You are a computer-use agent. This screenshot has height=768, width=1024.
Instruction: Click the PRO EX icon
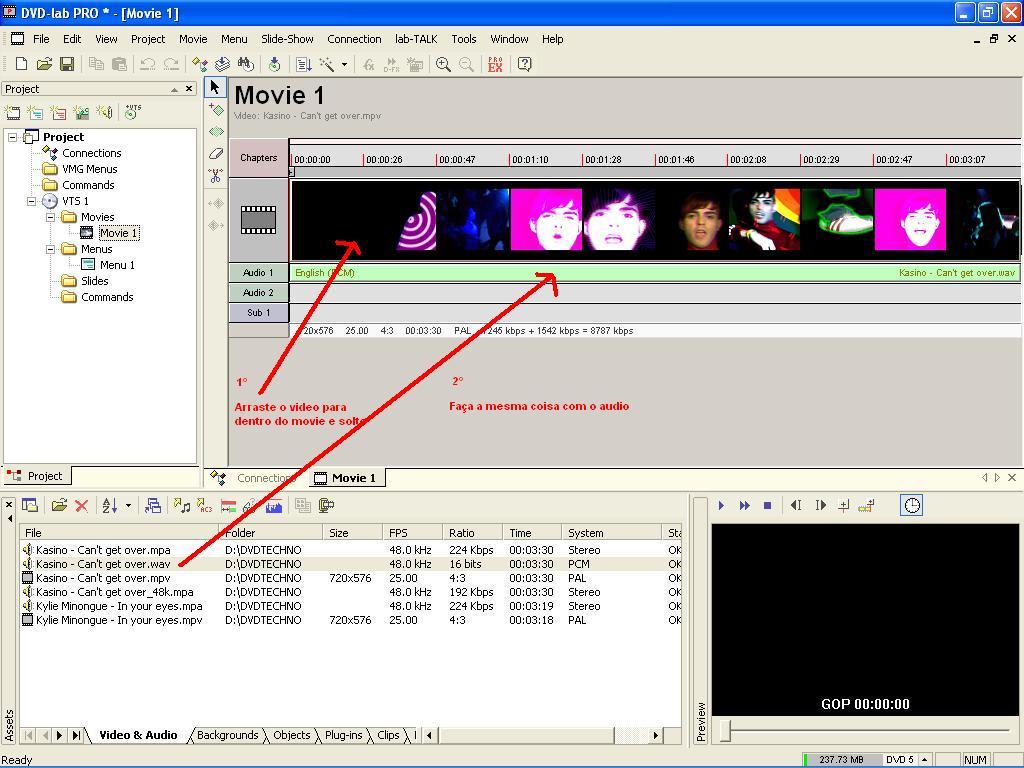(495, 64)
